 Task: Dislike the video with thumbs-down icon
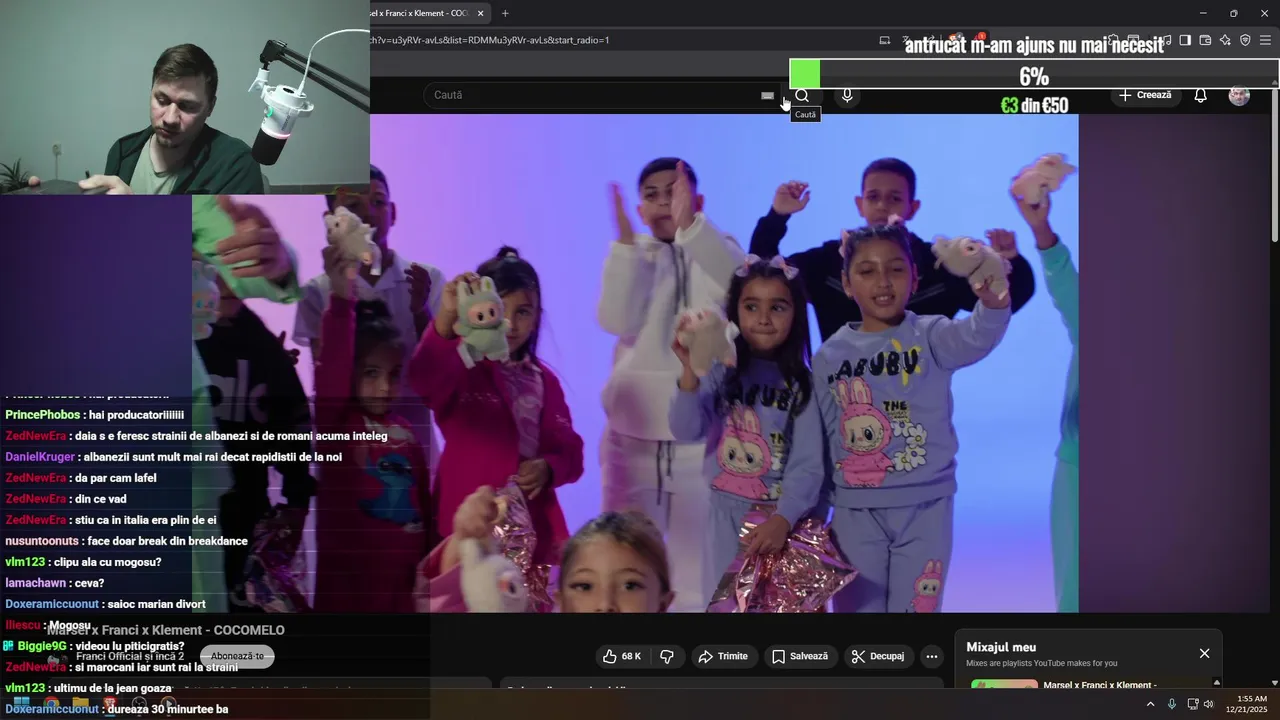pyautogui.click(x=667, y=656)
